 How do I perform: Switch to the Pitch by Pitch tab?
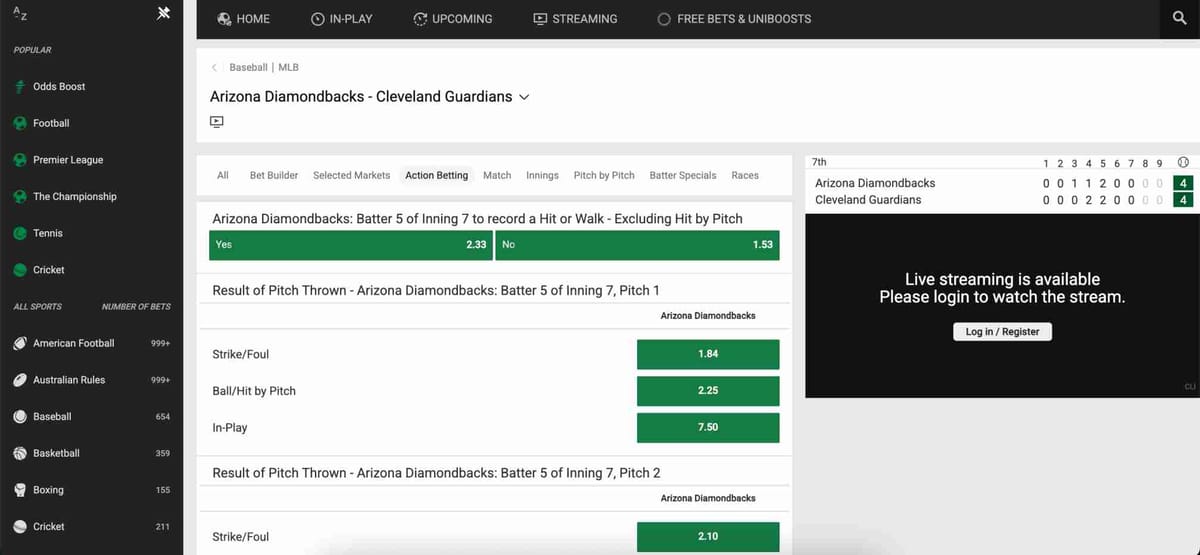[604, 175]
